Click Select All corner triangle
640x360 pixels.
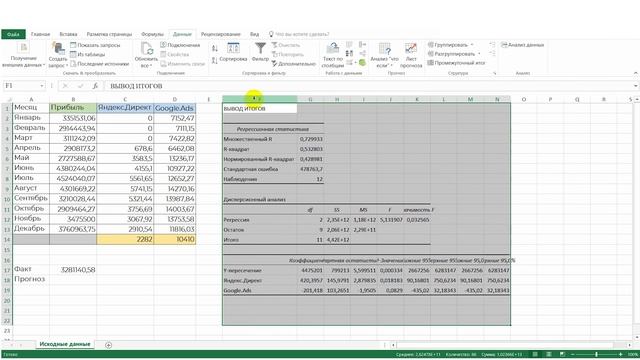(x=8, y=99)
